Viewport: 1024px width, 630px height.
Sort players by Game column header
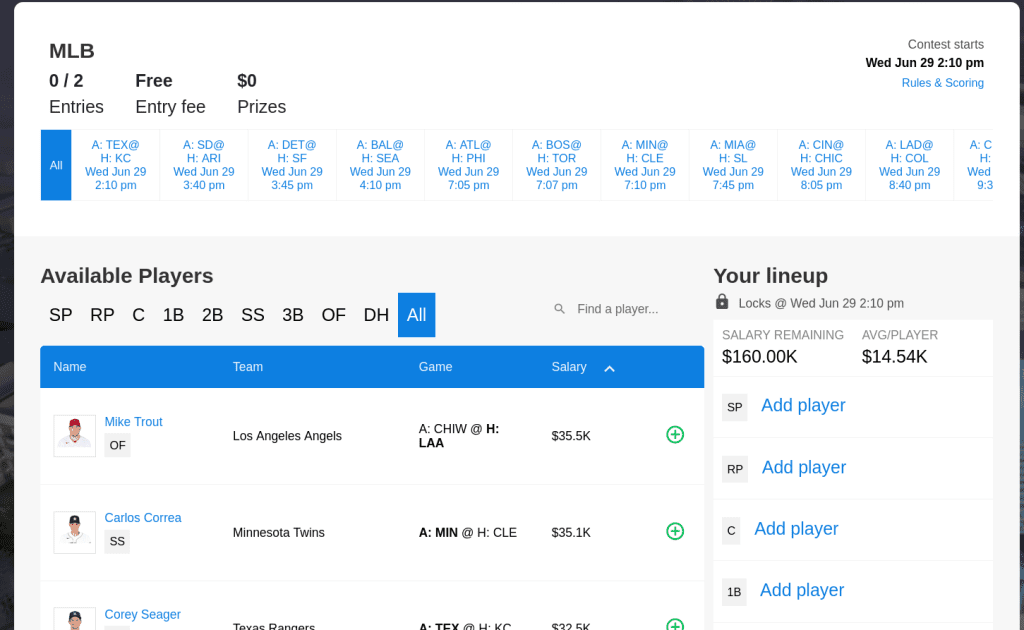click(436, 367)
